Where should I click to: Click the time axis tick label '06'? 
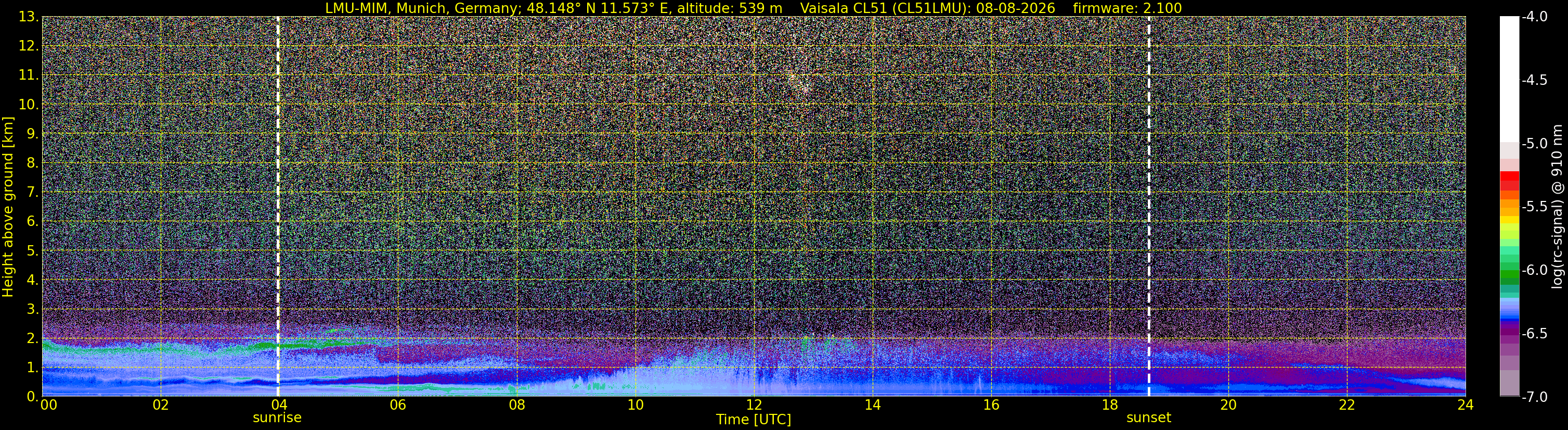coord(397,405)
